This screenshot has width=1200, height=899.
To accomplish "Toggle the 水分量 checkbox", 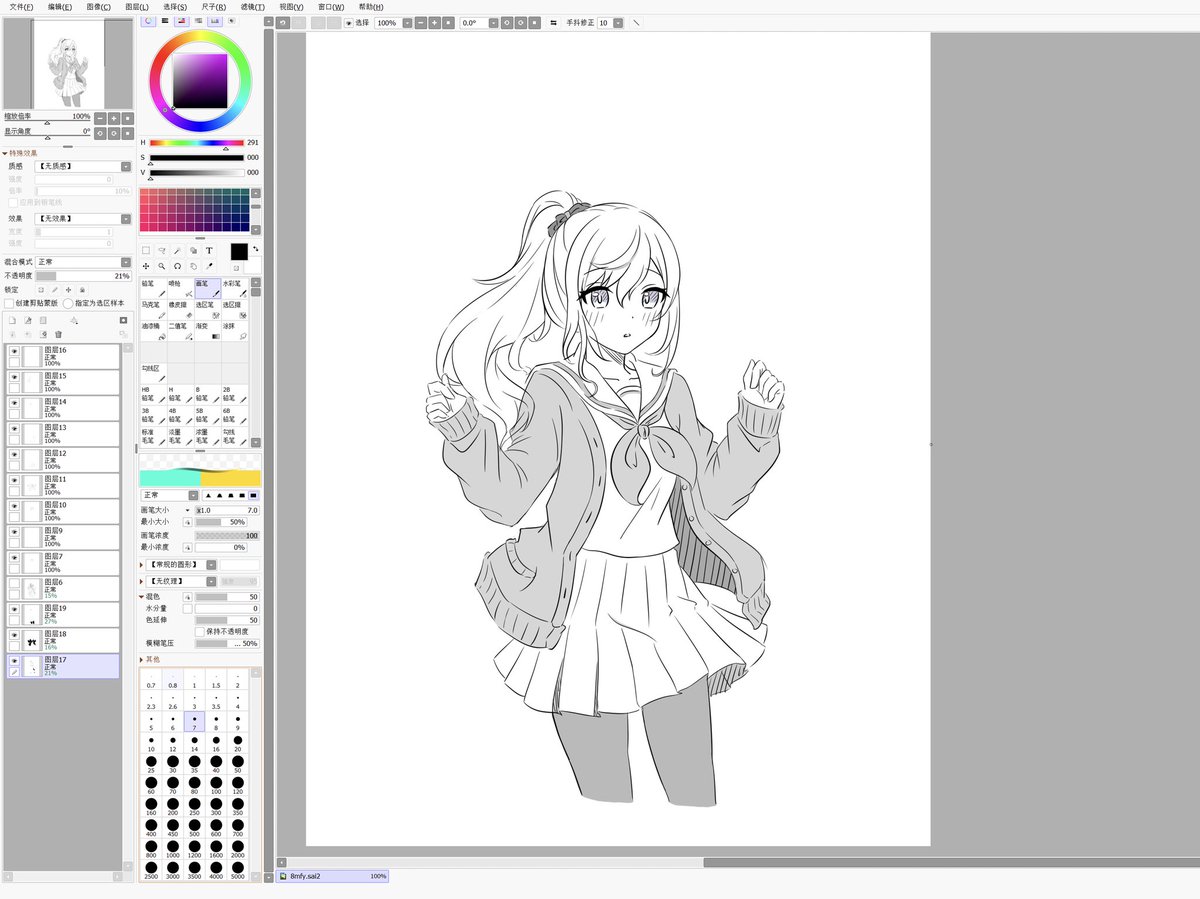I will tap(187, 608).
